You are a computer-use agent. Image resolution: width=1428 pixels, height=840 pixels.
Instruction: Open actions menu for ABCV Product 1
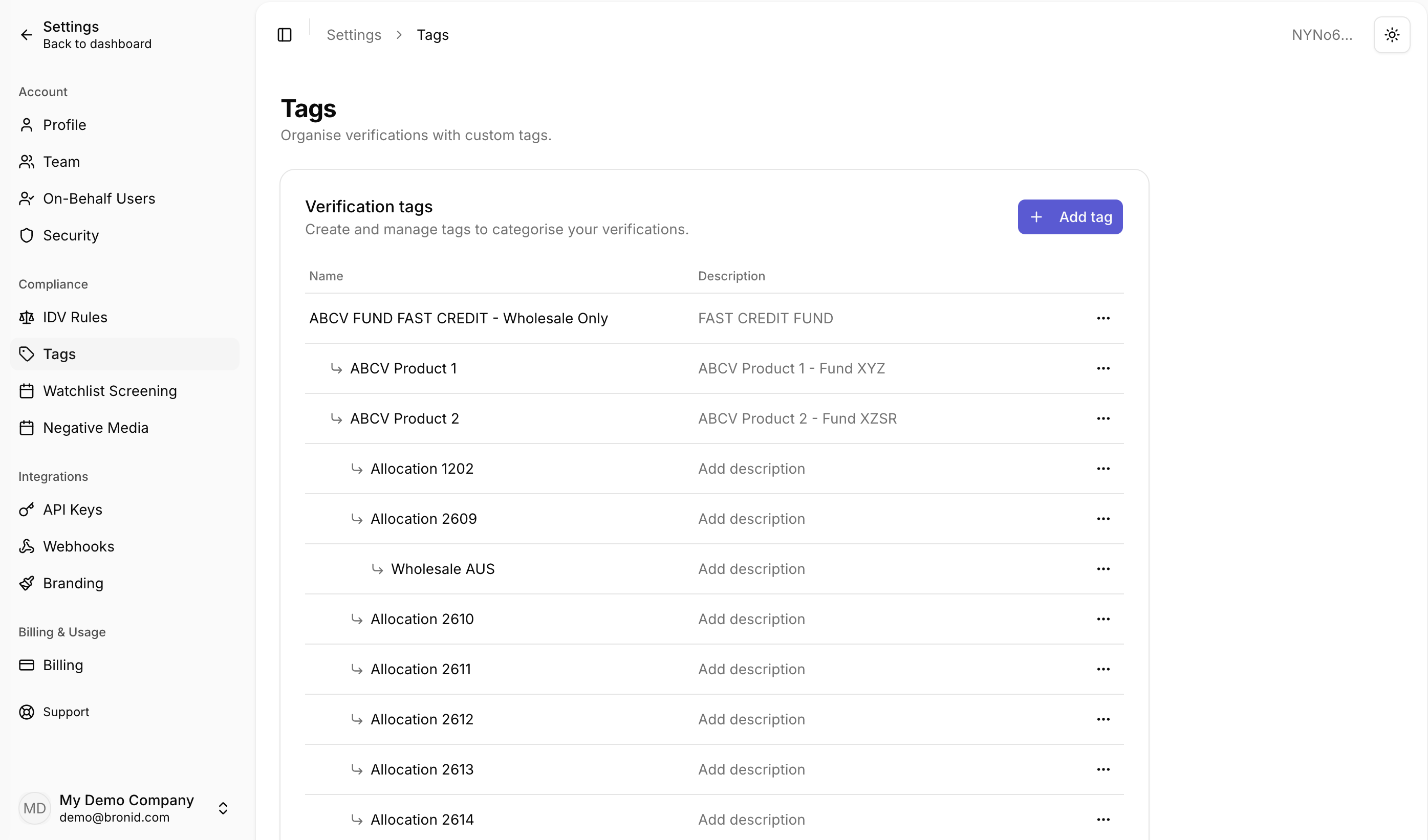point(1102,368)
